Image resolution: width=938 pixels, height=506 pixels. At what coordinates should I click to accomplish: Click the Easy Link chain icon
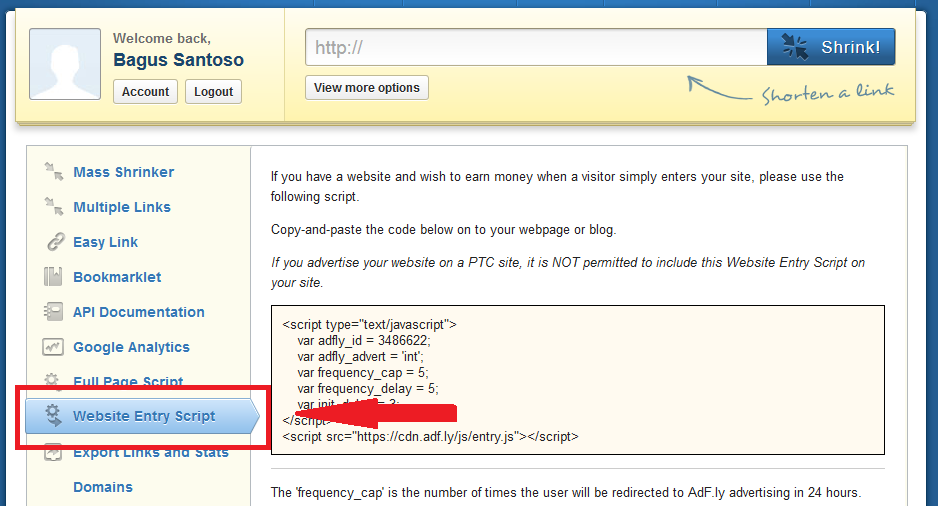click(54, 242)
